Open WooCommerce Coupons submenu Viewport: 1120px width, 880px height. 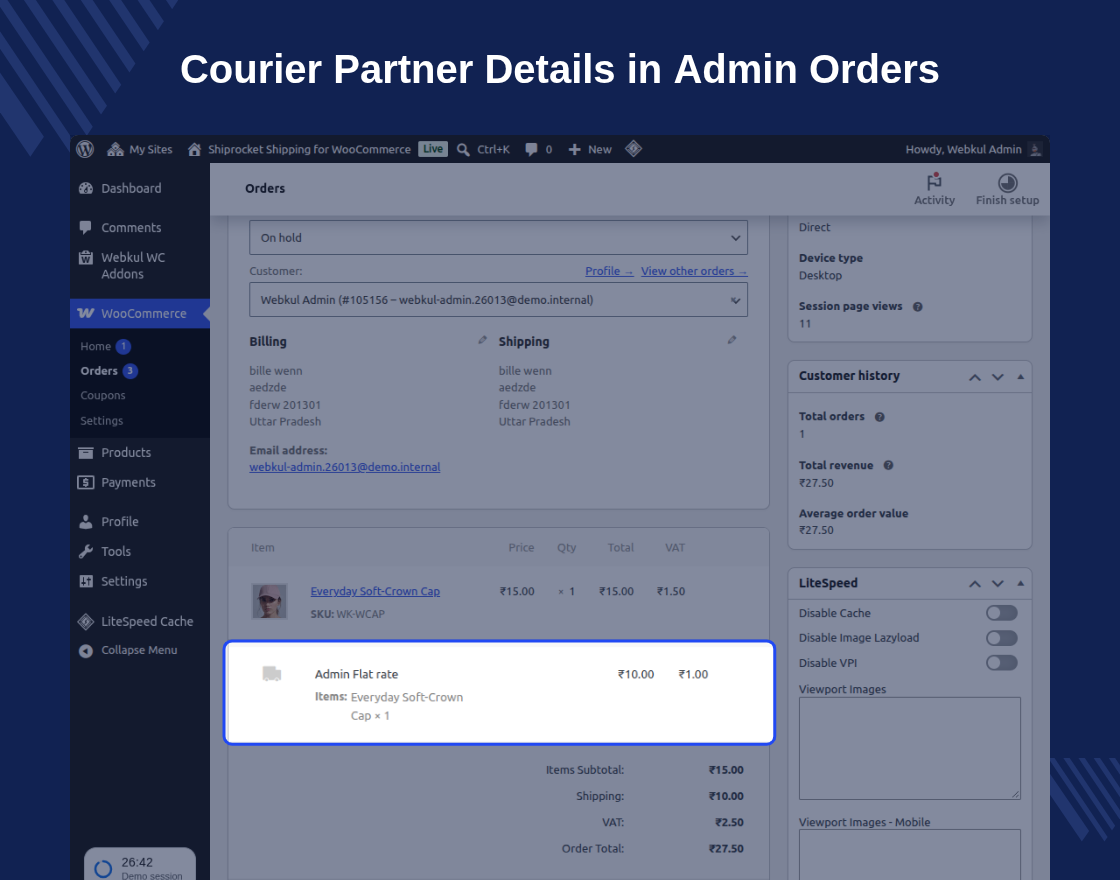click(103, 396)
